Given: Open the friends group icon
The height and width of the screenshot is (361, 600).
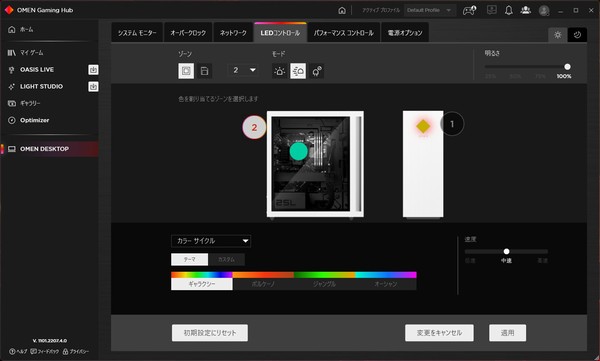Looking at the screenshot, I should (526, 10).
